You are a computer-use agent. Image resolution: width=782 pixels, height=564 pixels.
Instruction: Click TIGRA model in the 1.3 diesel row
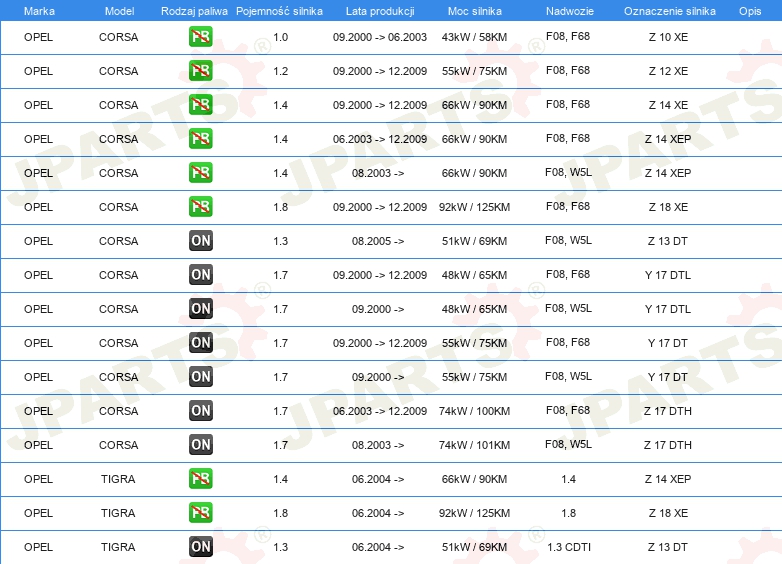click(118, 547)
